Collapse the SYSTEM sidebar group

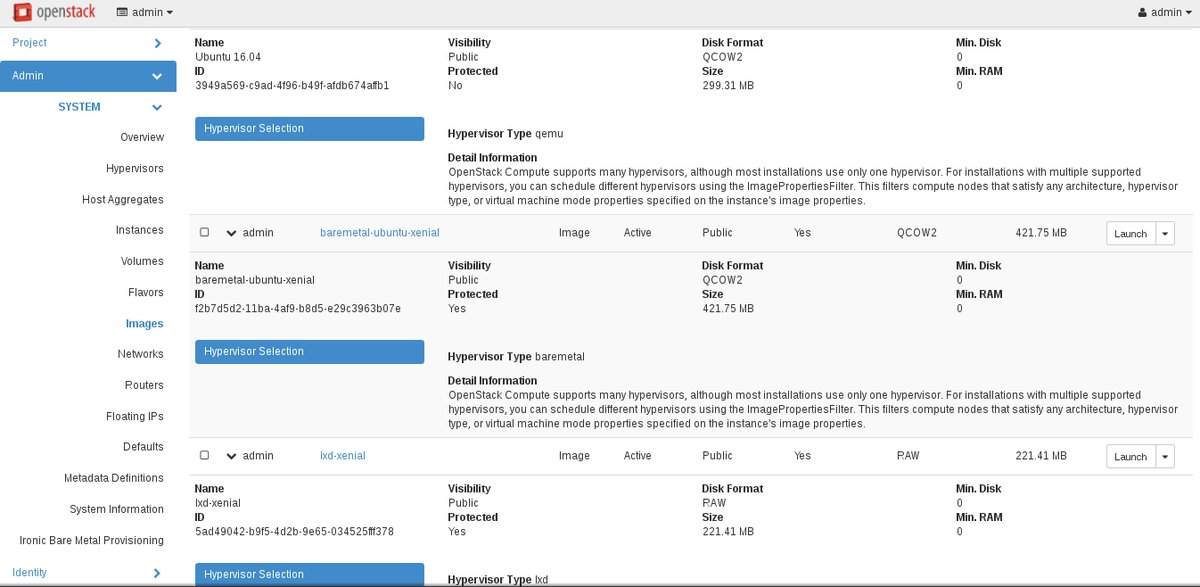coord(110,107)
